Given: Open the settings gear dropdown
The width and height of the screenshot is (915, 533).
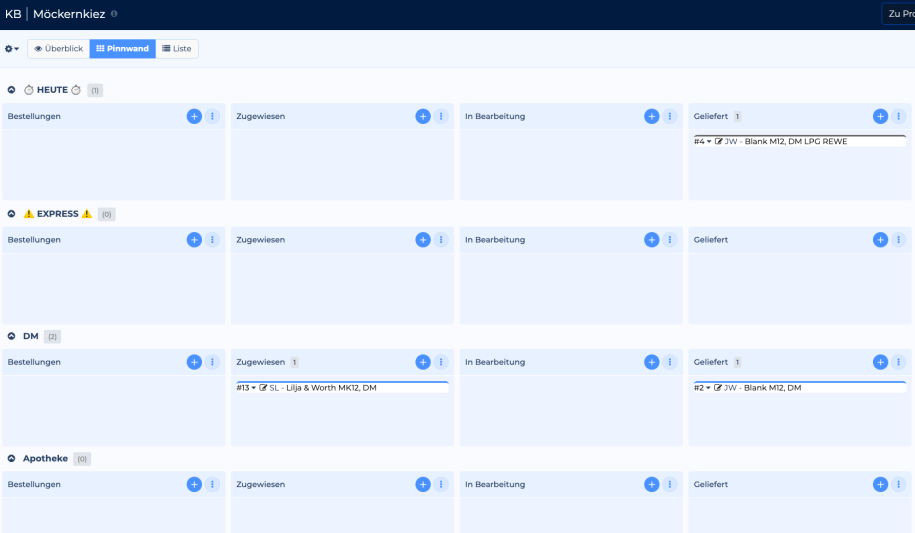Looking at the screenshot, I should coord(12,49).
